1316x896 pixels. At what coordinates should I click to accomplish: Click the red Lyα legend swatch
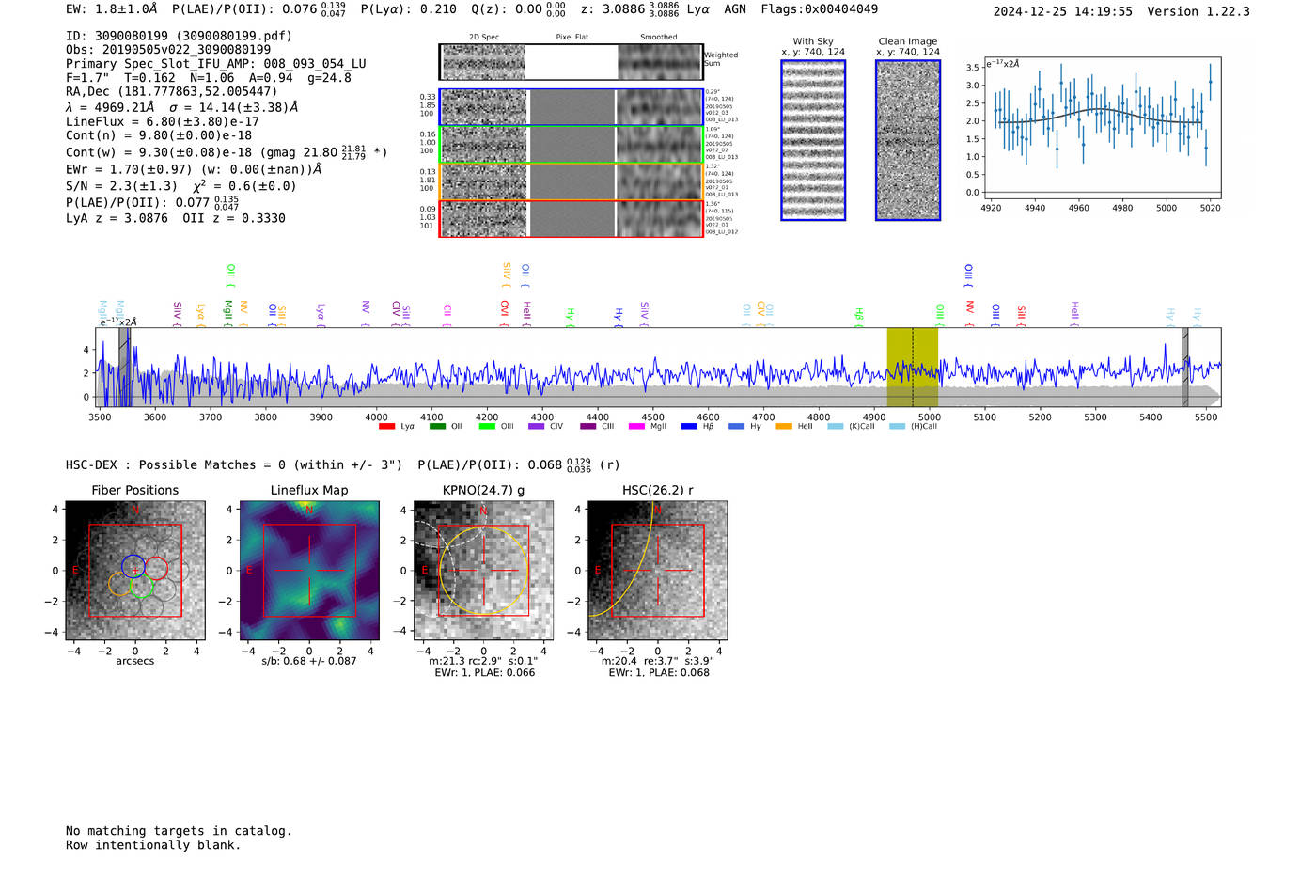[x=386, y=427]
